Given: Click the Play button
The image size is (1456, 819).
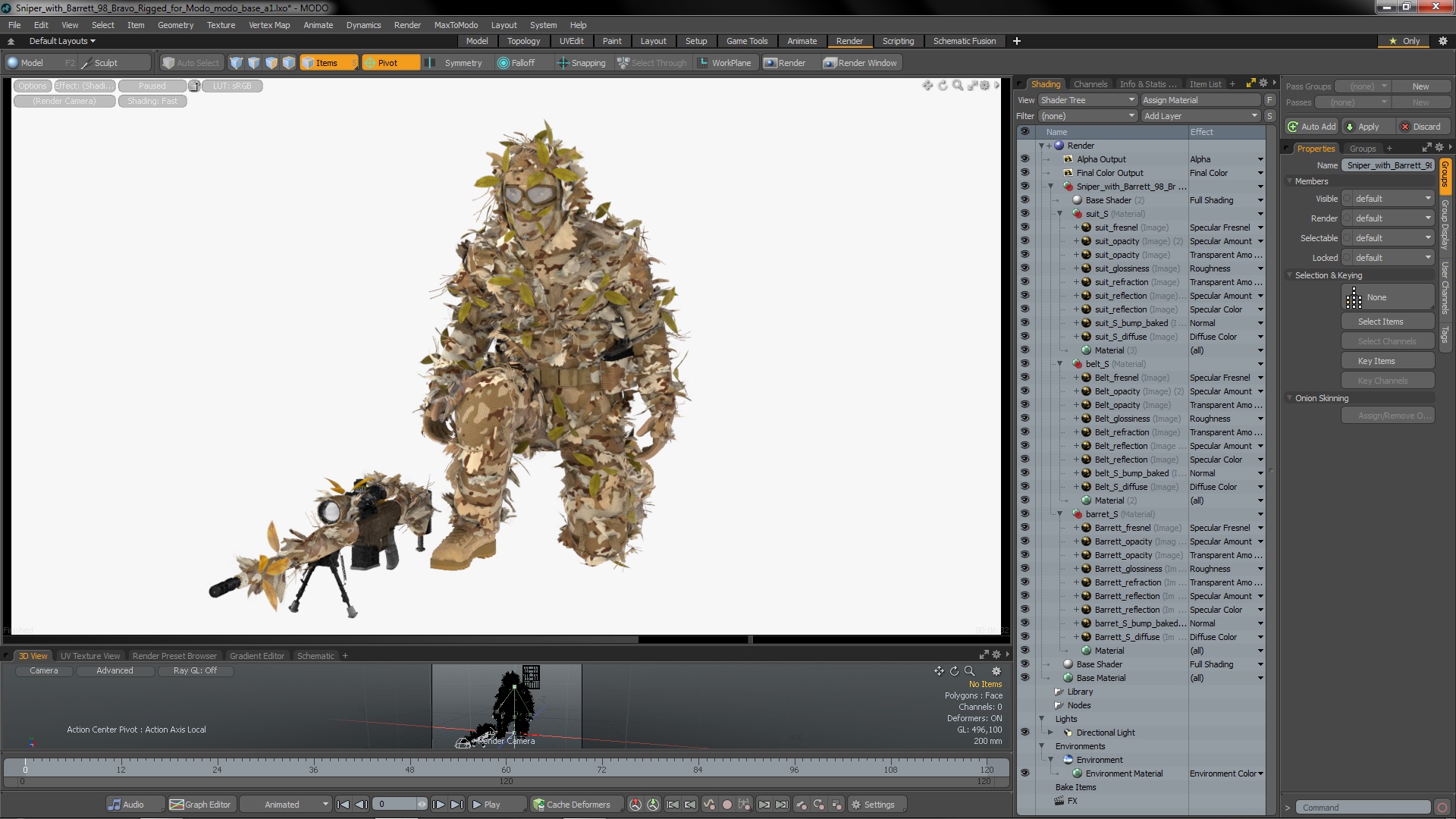Looking at the screenshot, I should pos(497,805).
